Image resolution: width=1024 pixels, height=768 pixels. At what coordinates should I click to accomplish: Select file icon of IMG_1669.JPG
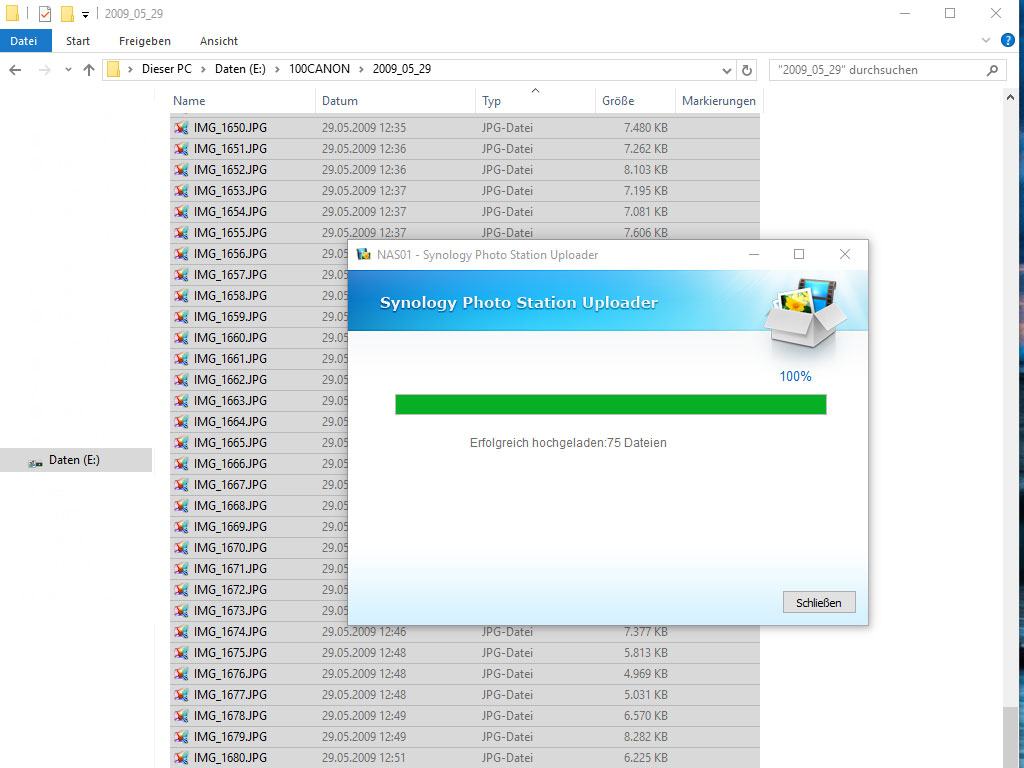(181, 526)
